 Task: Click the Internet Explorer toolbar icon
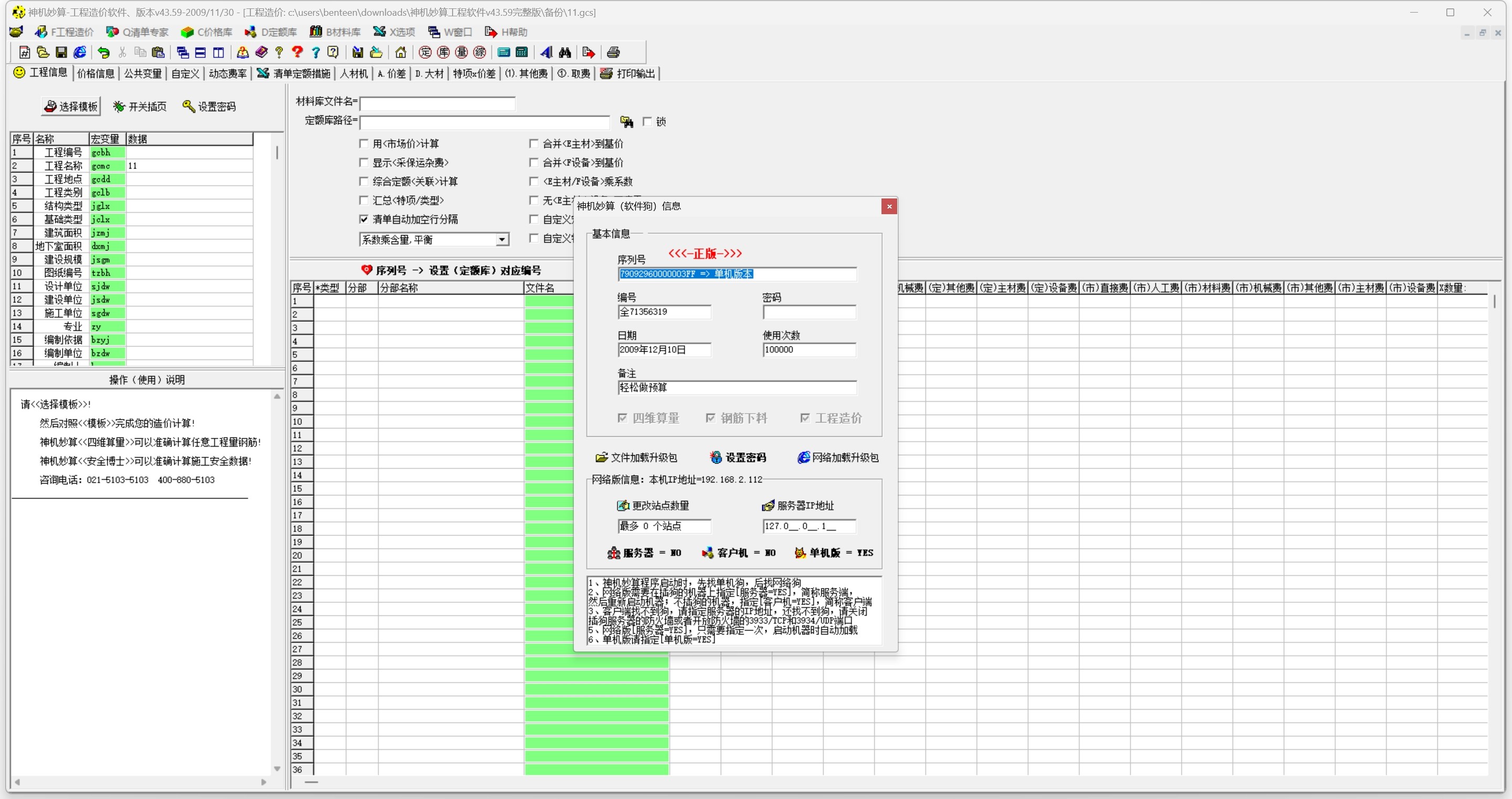[80, 52]
